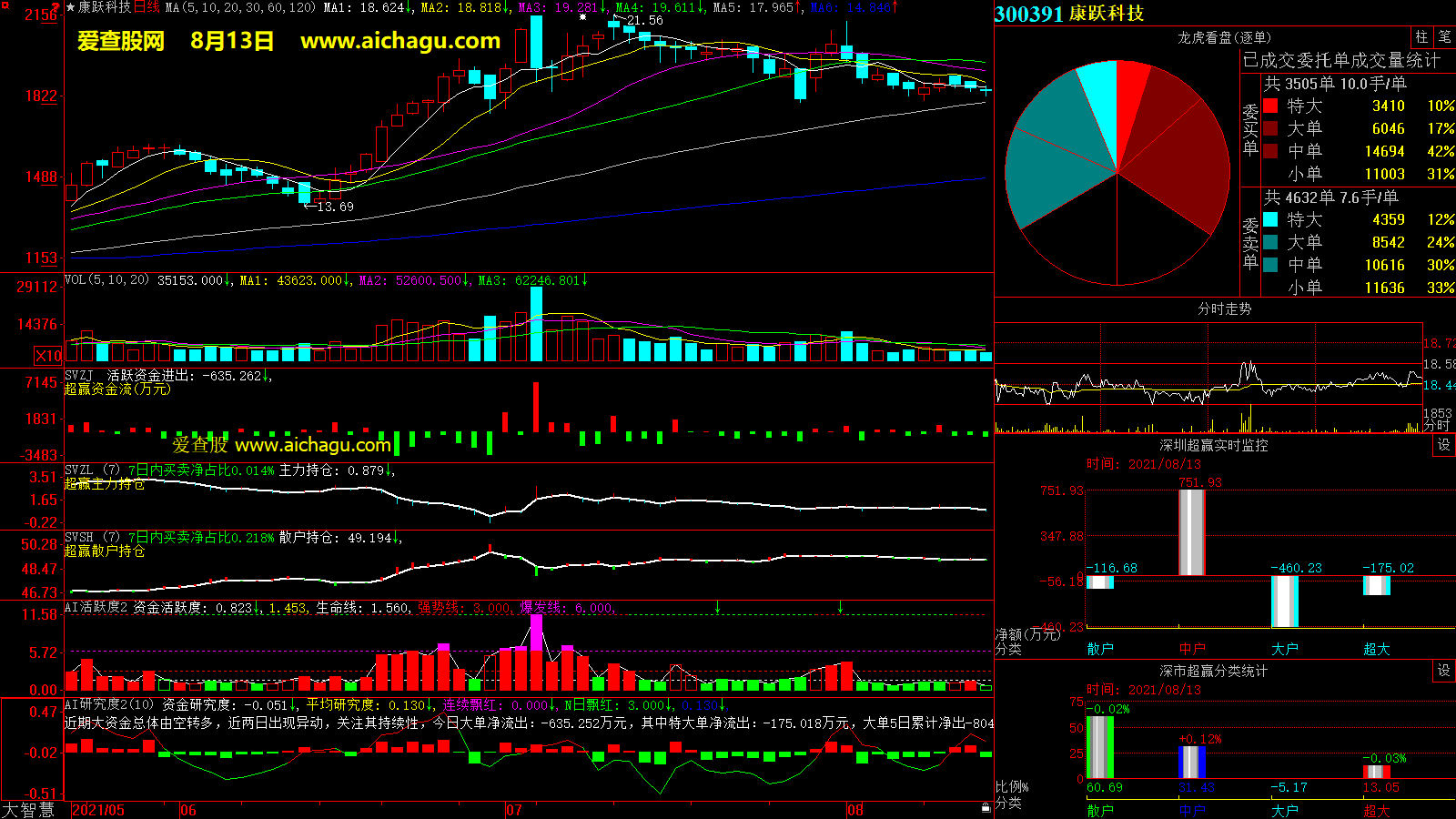Switch to 笔 per-trade view button

pyautogui.click(x=1444, y=37)
